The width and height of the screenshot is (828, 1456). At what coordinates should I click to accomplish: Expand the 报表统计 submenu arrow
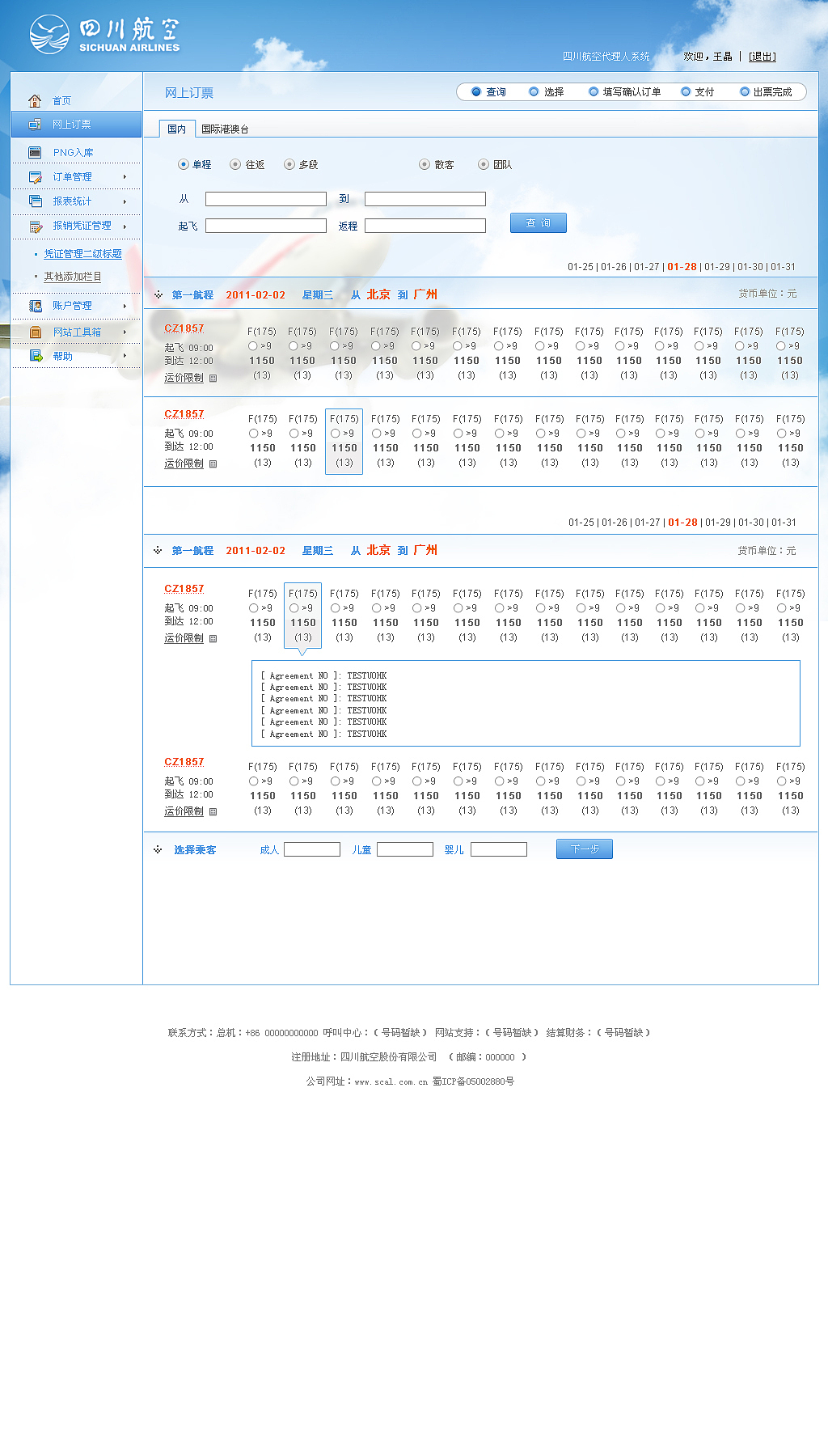pos(125,201)
